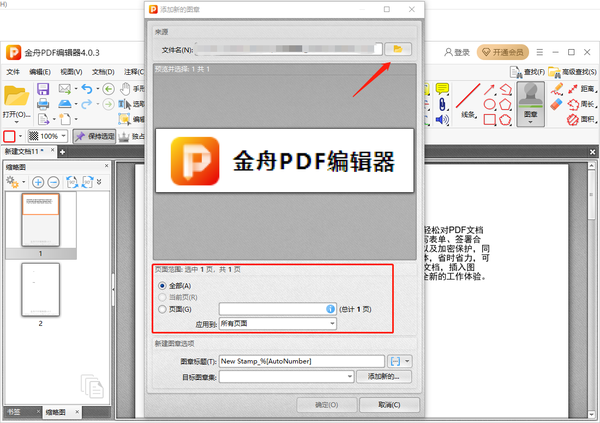Image resolution: width=600 pixels, height=423 pixels.
Task: Click the 高级查找(S) button
Action: [x=572, y=72]
